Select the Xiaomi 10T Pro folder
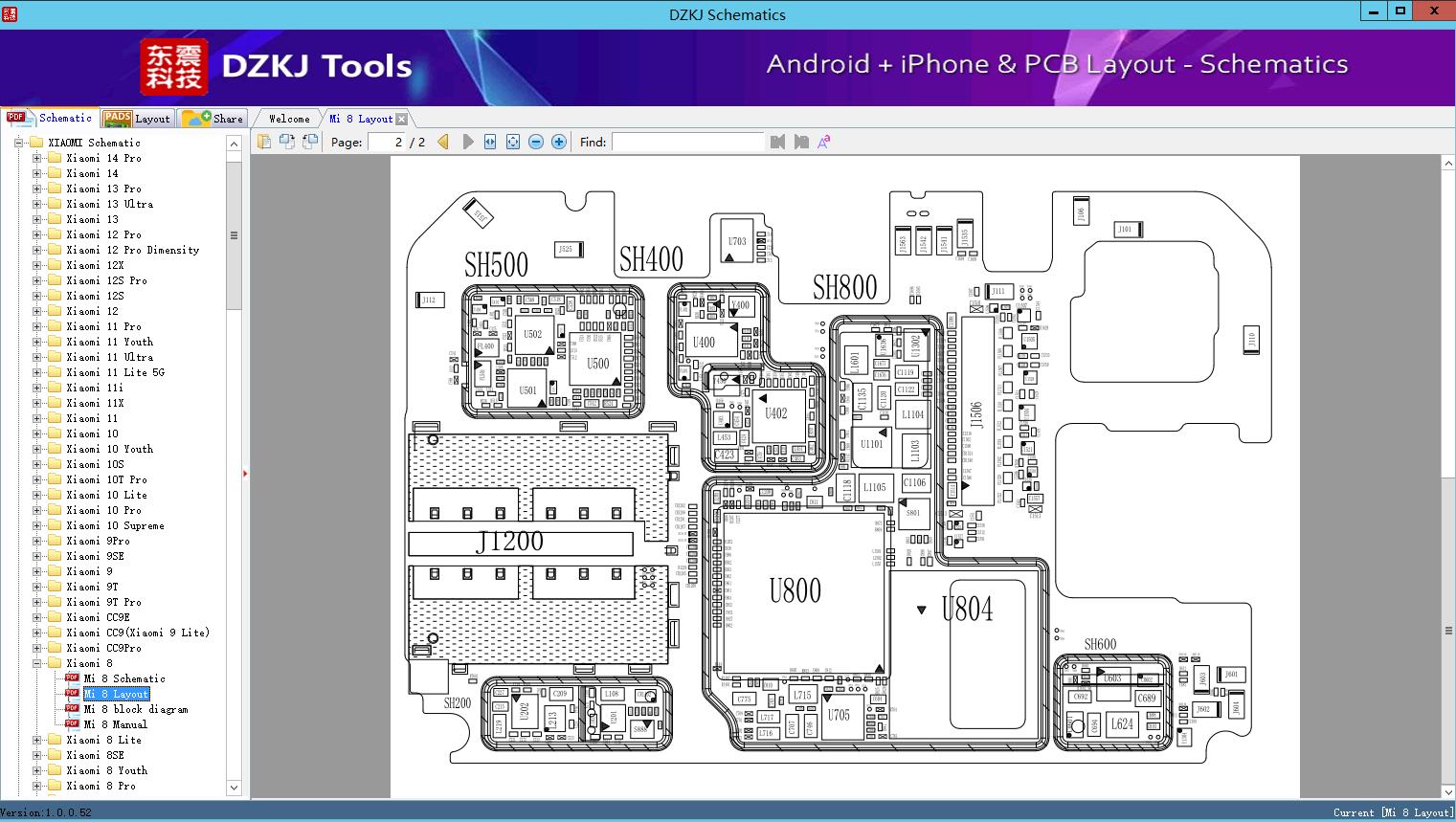 107,479
